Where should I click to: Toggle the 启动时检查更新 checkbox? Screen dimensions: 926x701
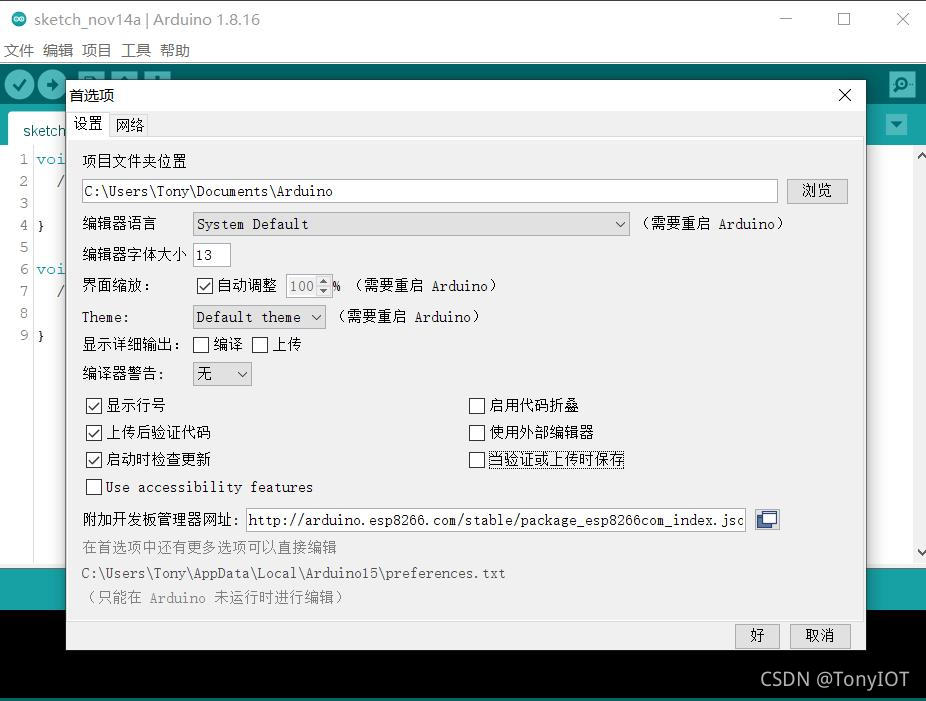(94, 460)
